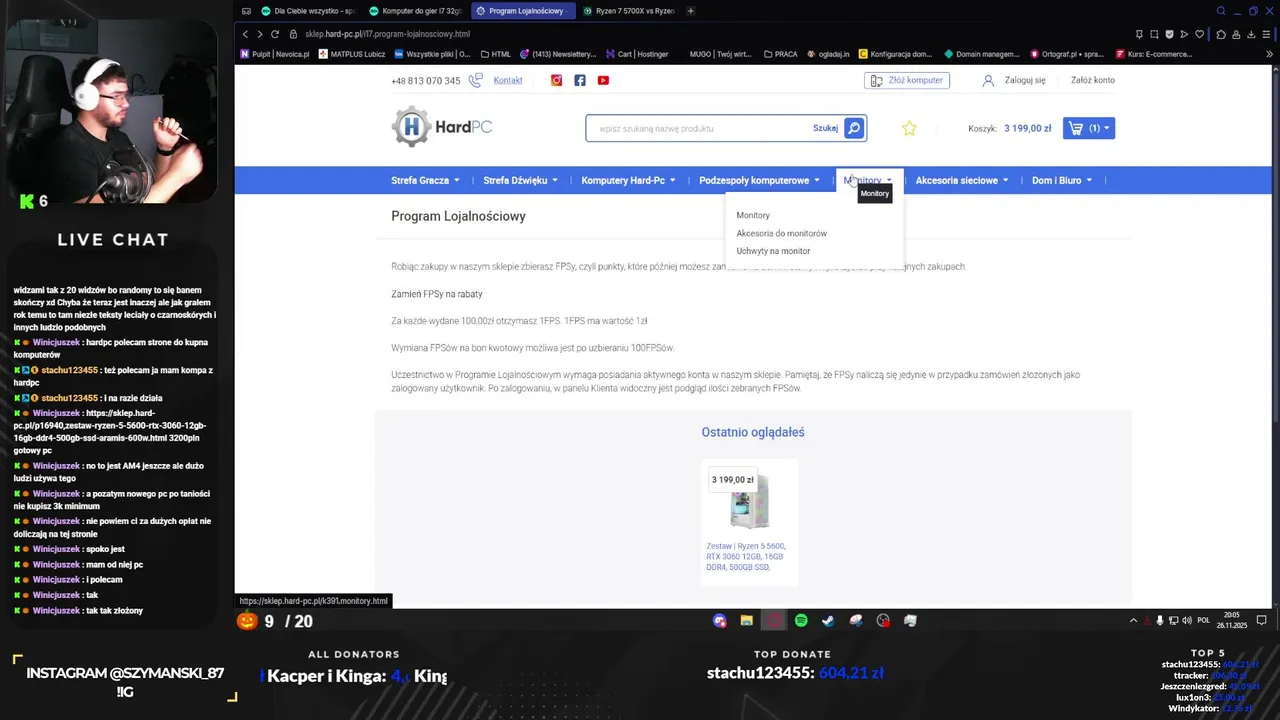Screen dimensions: 1280x720
Task: Switch to the 'Ryzen 7 5700X vs Ryzen' tab
Action: click(x=628, y=11)
